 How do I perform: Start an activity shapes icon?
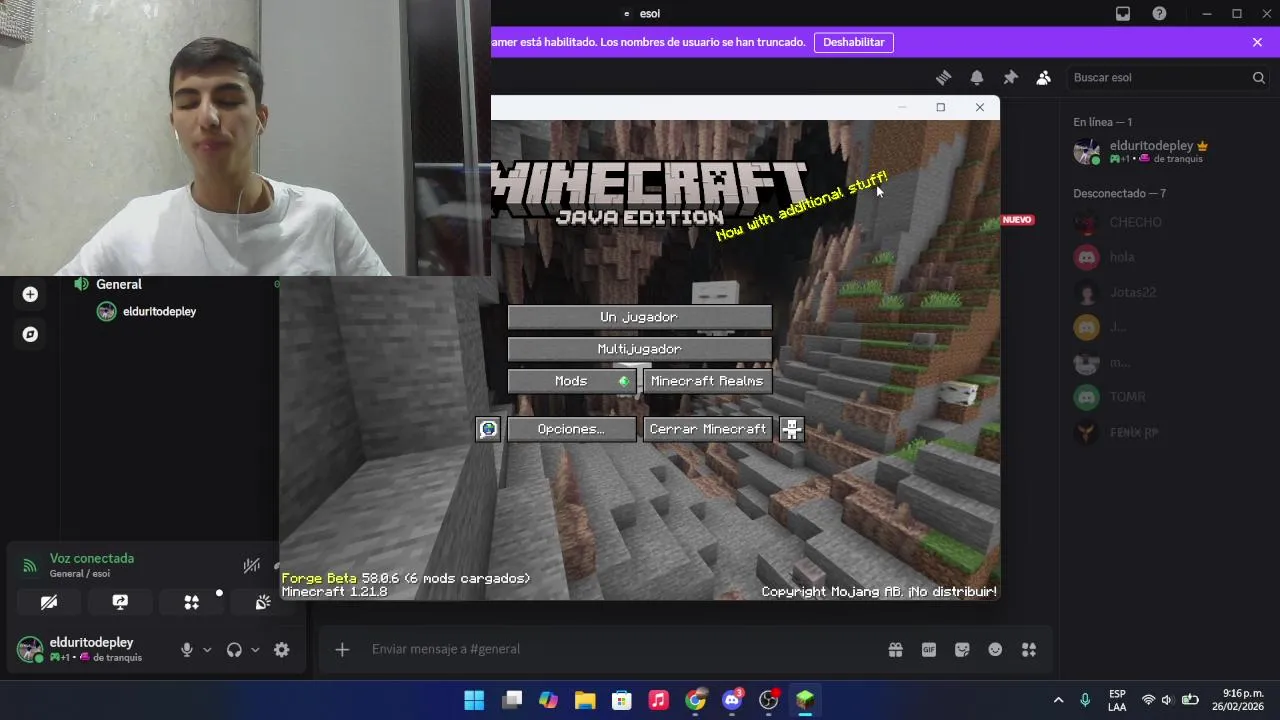click(x=191, y=602)
